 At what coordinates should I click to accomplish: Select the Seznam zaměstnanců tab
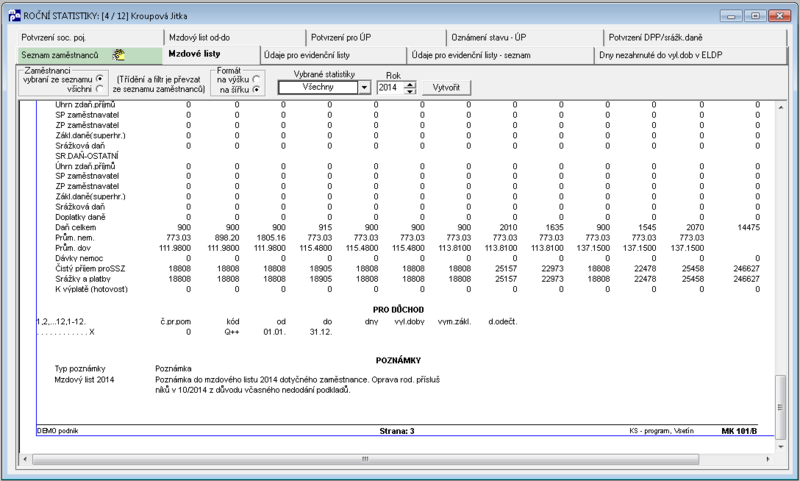89,55
